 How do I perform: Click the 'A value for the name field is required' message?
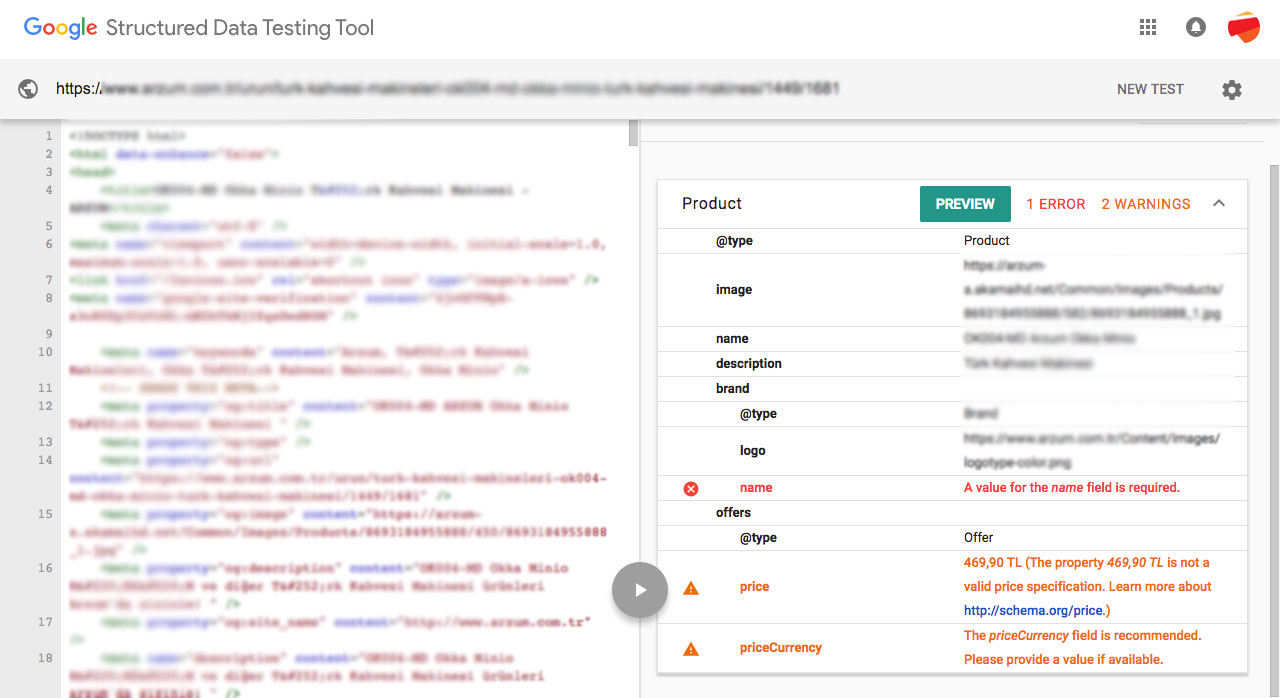point(1072,488)
